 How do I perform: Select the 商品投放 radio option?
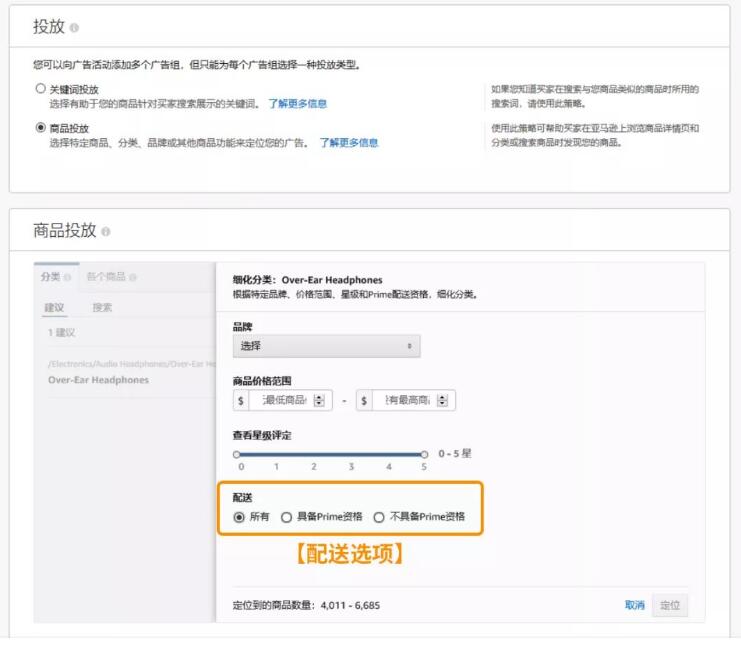click(41, 128)
